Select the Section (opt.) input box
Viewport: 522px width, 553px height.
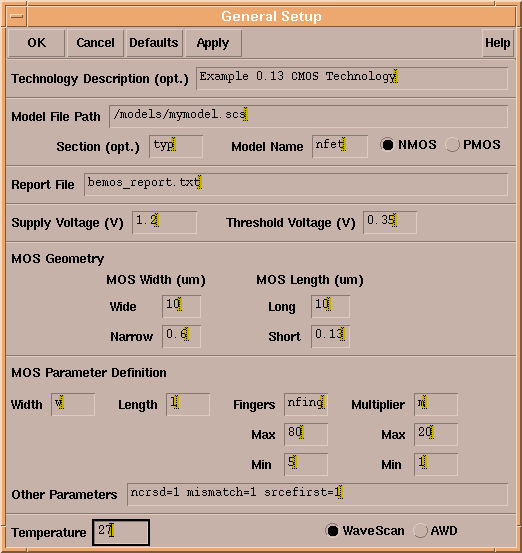click(x=176, y=146)
